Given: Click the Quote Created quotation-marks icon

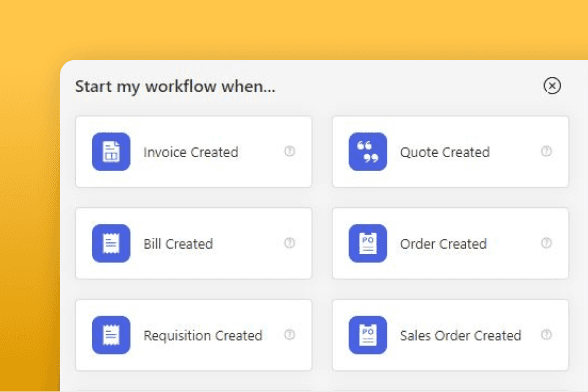Looking at the screenshot, I should pyautogui.click(x=368, y=152).
